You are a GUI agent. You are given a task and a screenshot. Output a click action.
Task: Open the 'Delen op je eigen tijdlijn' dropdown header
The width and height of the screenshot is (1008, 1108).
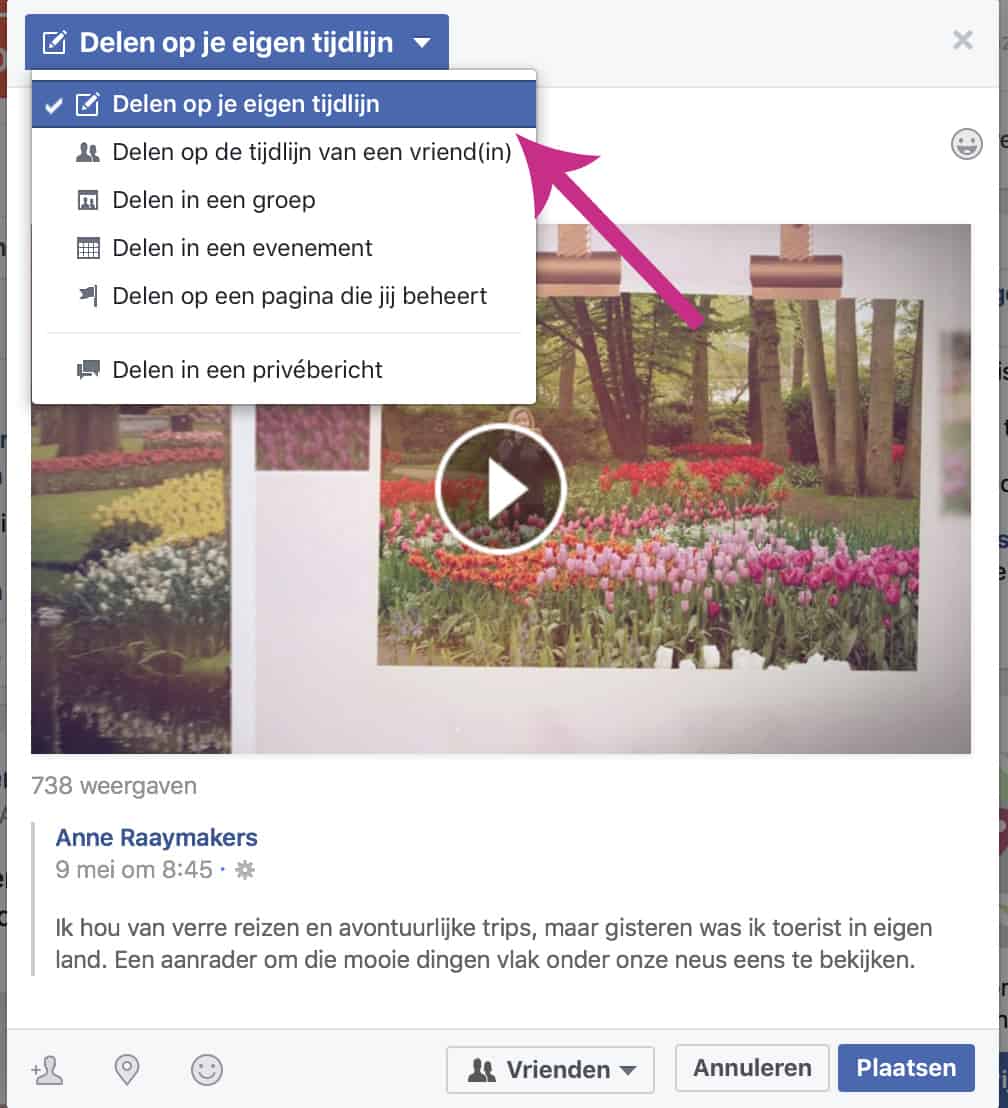coord(237,42)
